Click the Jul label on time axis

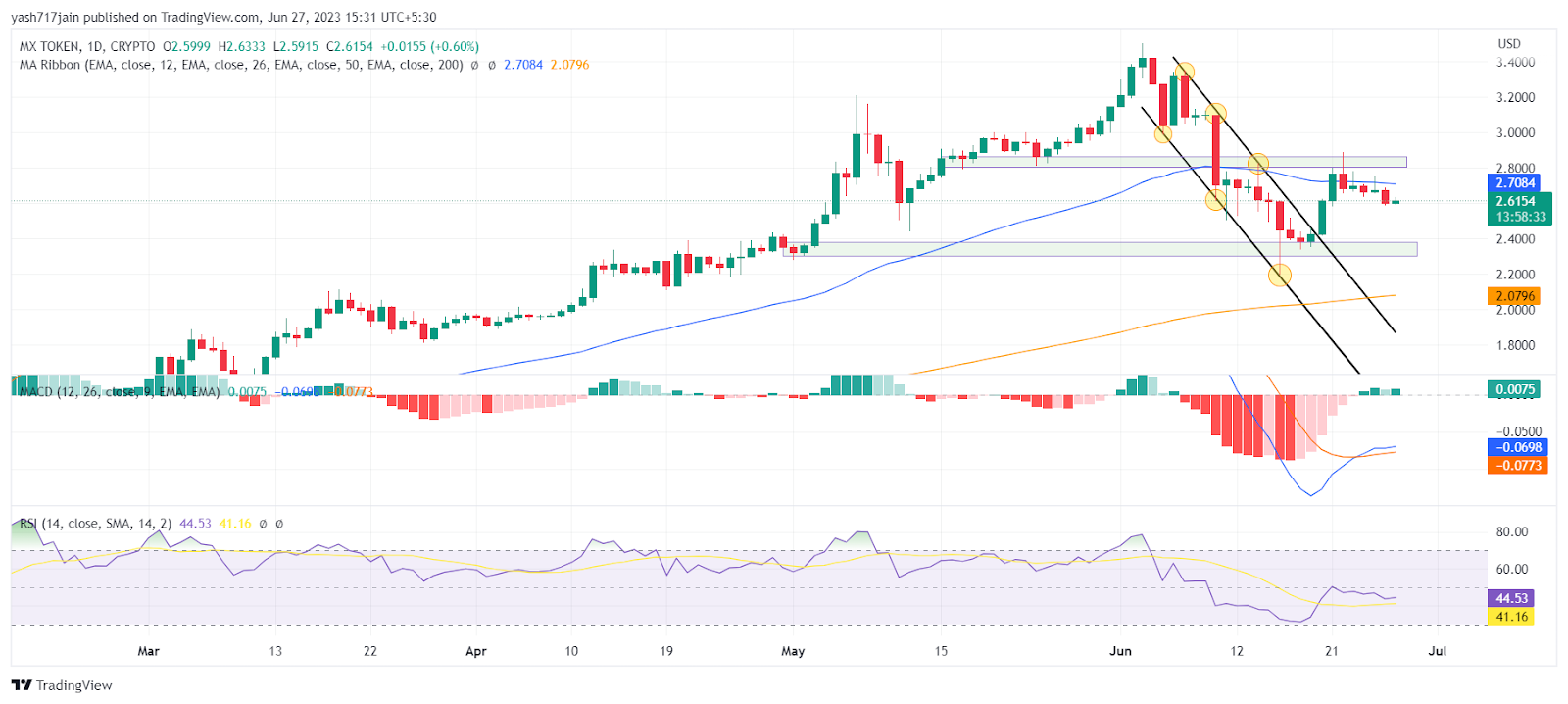click(1438, 651)
